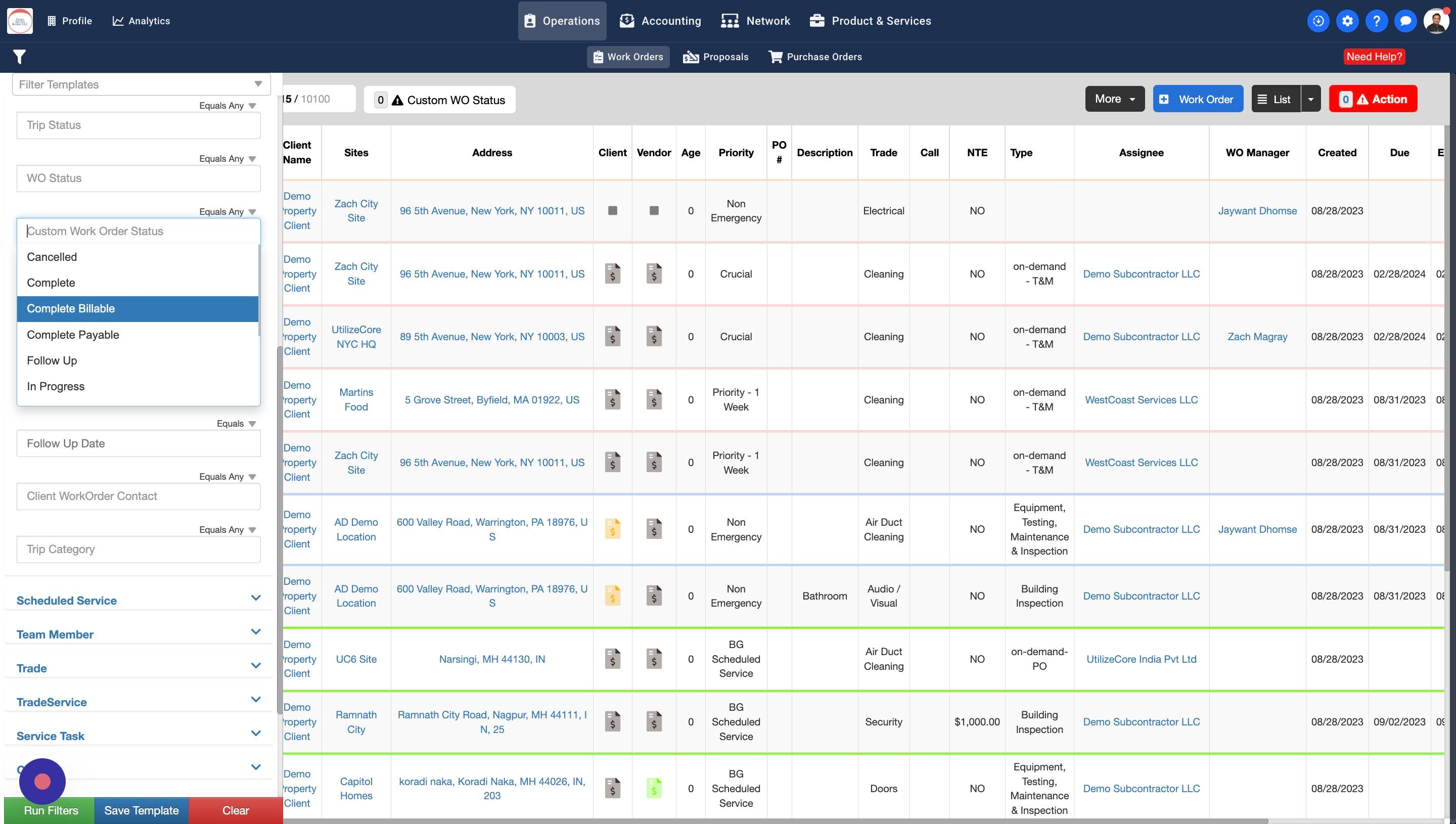Open the chat messages icon
Image resolution: width=1456 pixels, height=824 pixels.
(1405, 21)
